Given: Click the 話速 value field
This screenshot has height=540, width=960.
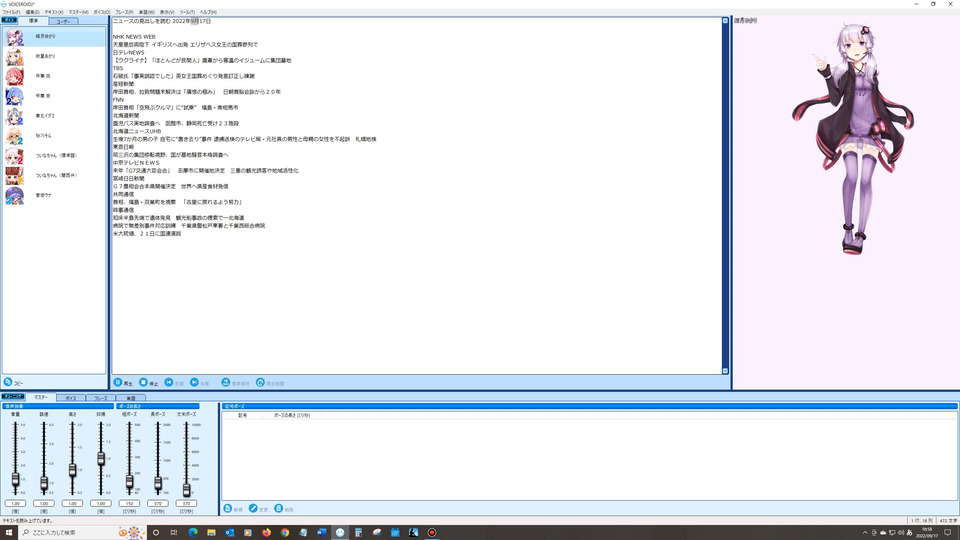Looking at the screenshot, I should tap(44, 503).
